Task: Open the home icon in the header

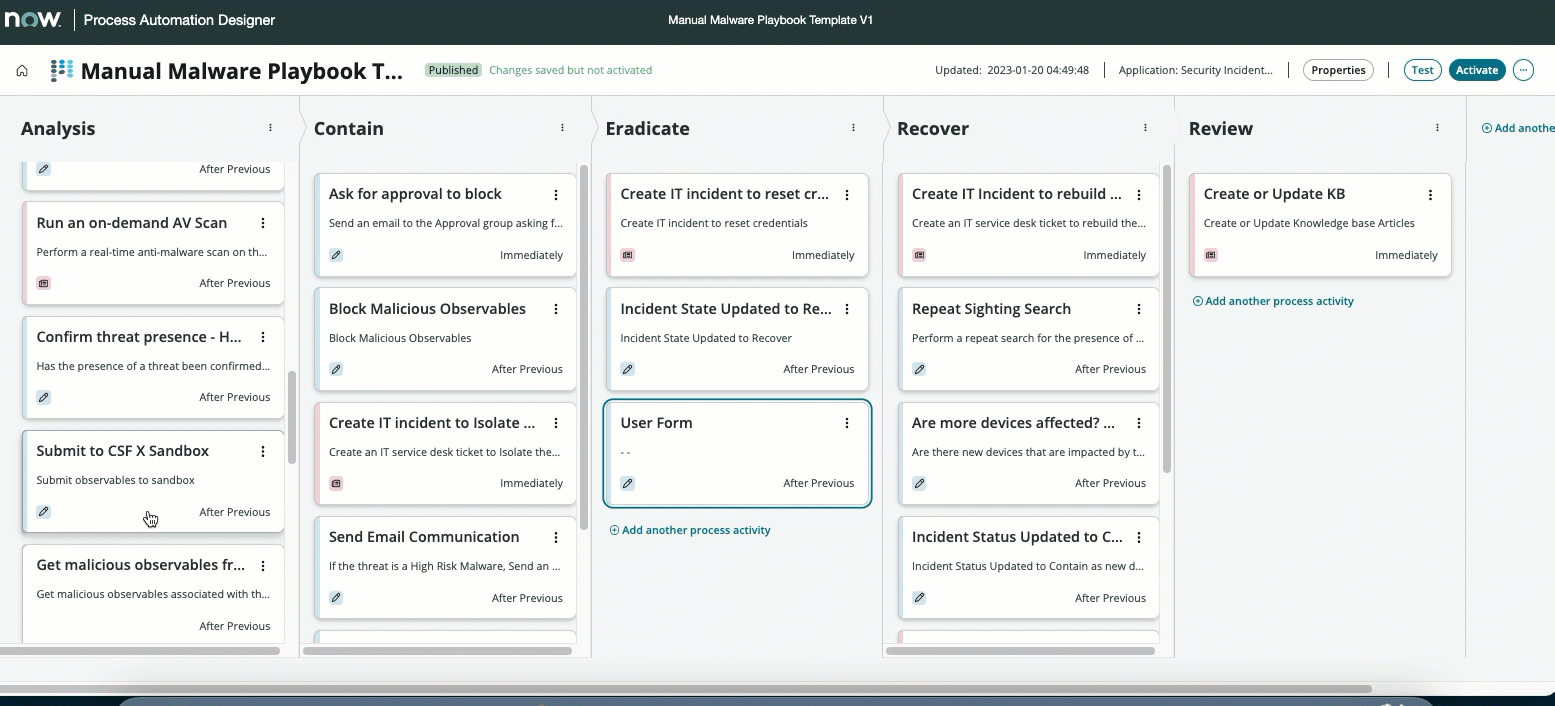Action: [22, 70]
